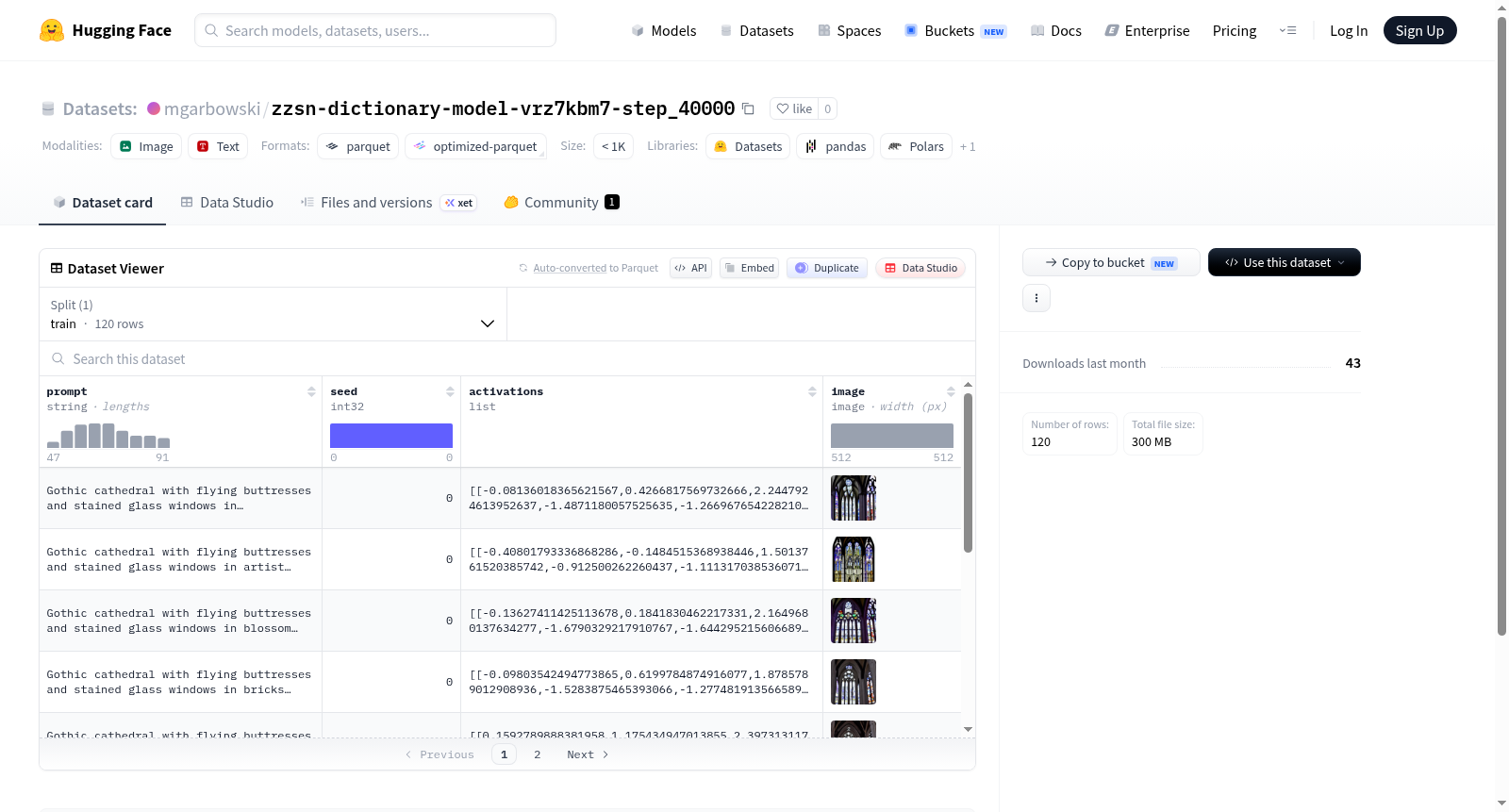Image resolution: width=1509 pixels, height=812 pixels.
Task: Open the extra navigation menu icon
Action: 1287,30
